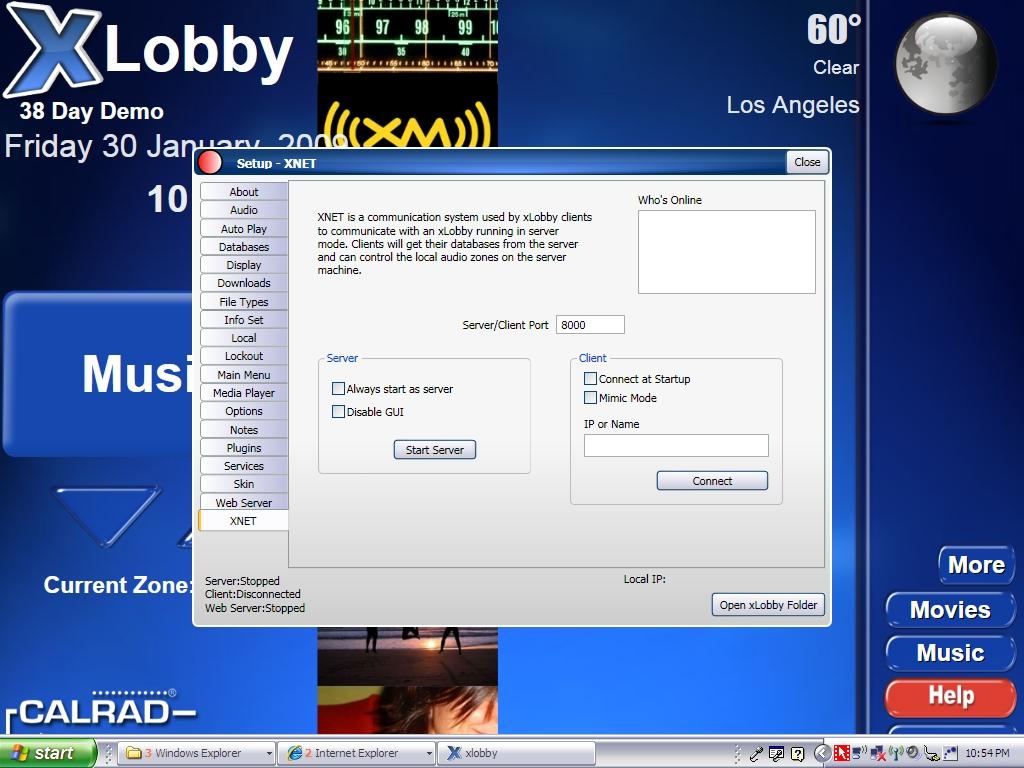Go to the Media Player tab
This screenshot has height=768, width=1024.
(244, 392)
